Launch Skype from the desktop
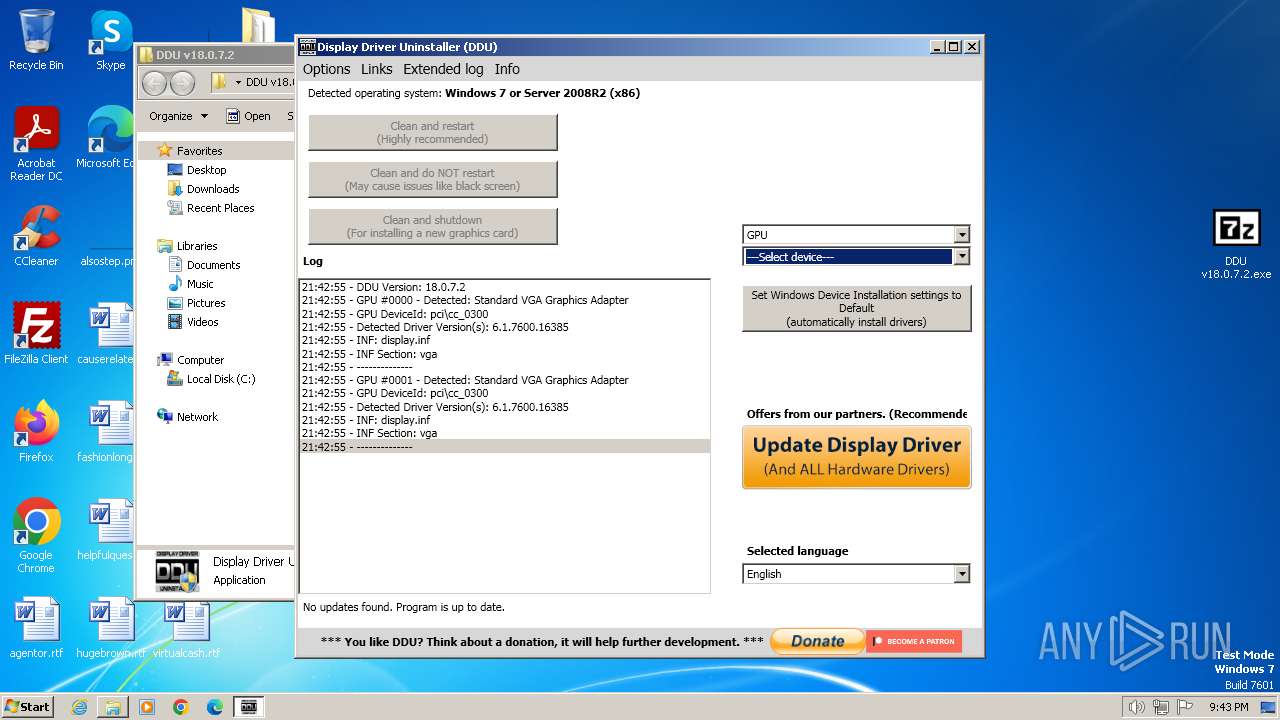The width and height of the screenshot is (1280, 720). tap(110, 40)
